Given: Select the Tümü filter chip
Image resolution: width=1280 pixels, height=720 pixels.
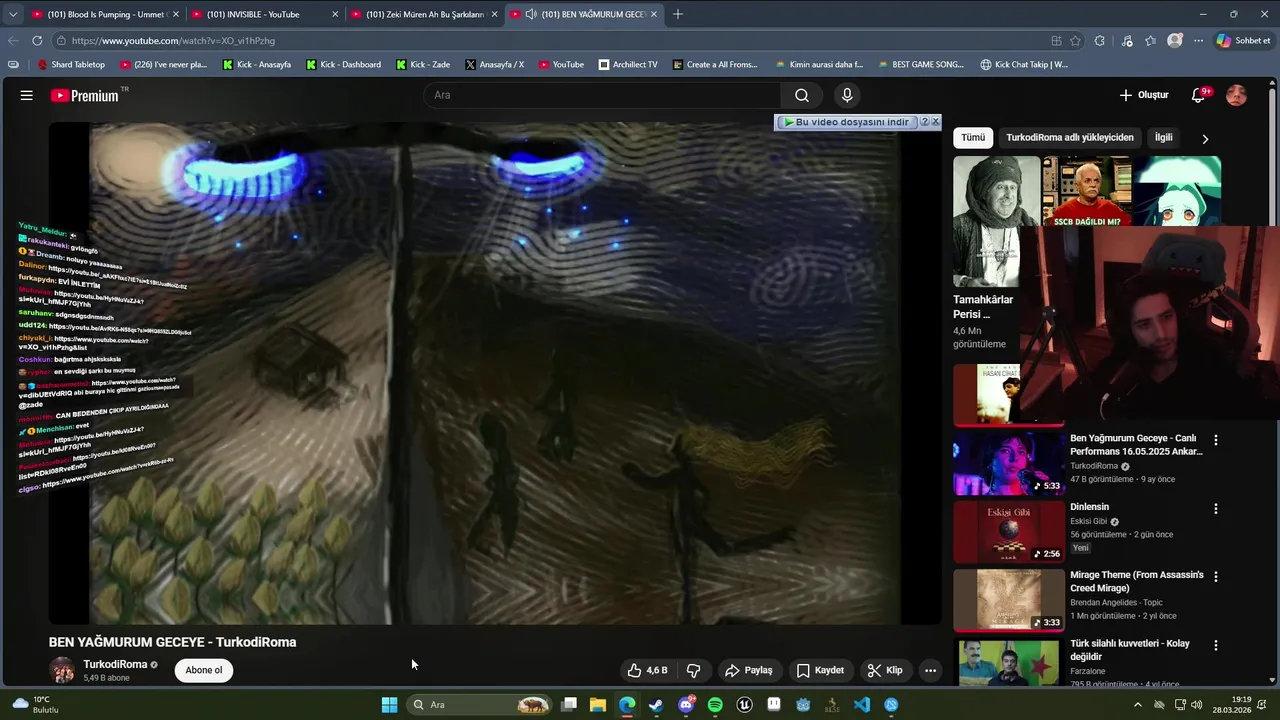Looking at the screenshot, I should click(973, 138).
